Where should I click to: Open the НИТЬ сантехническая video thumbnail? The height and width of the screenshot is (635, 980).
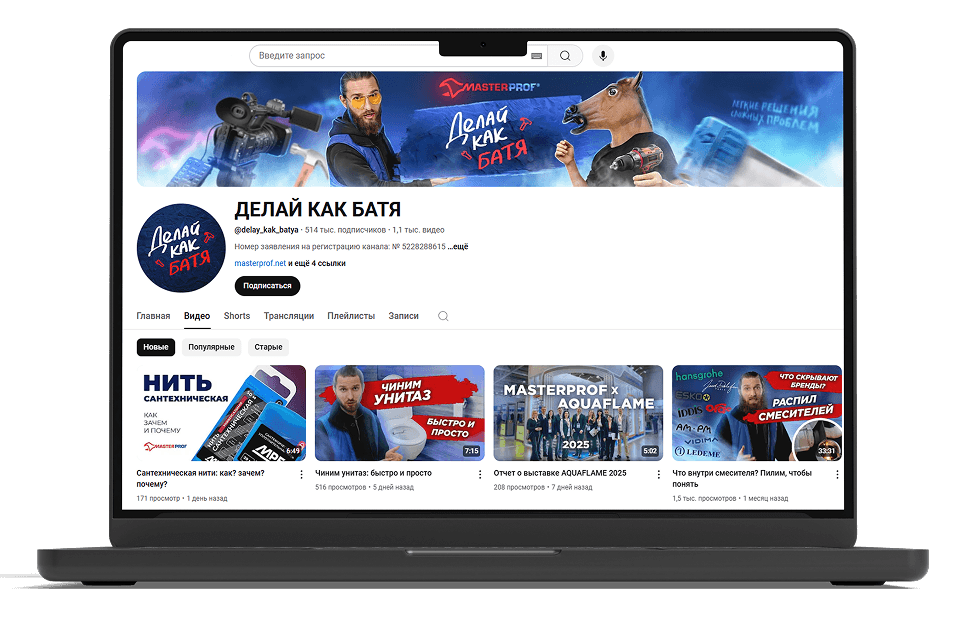pyautogui.click(x=221, y=413)
